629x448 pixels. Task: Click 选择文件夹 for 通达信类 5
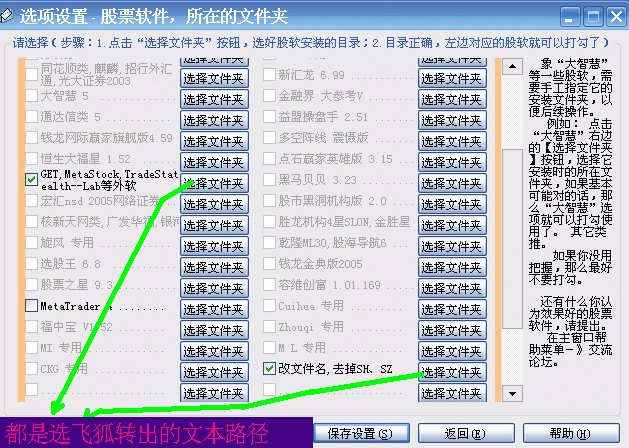pos(214,120)
